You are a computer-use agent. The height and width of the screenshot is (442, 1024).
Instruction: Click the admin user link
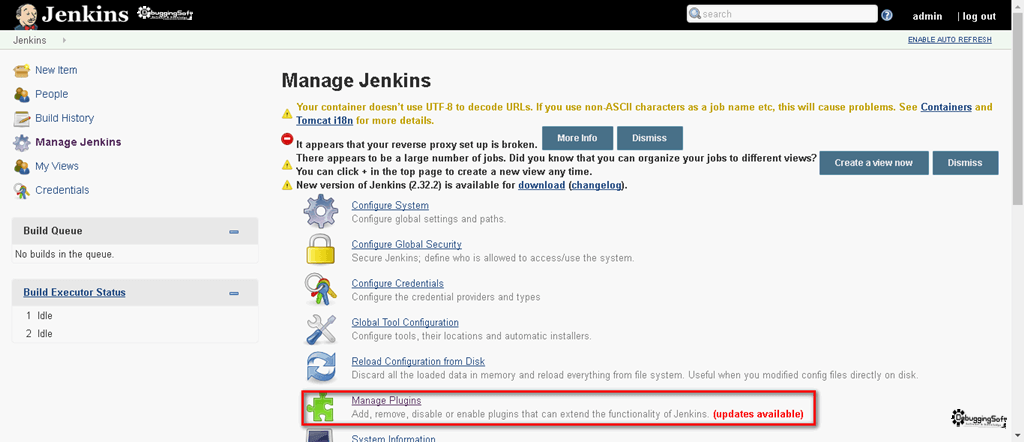[x=927, y=16]
